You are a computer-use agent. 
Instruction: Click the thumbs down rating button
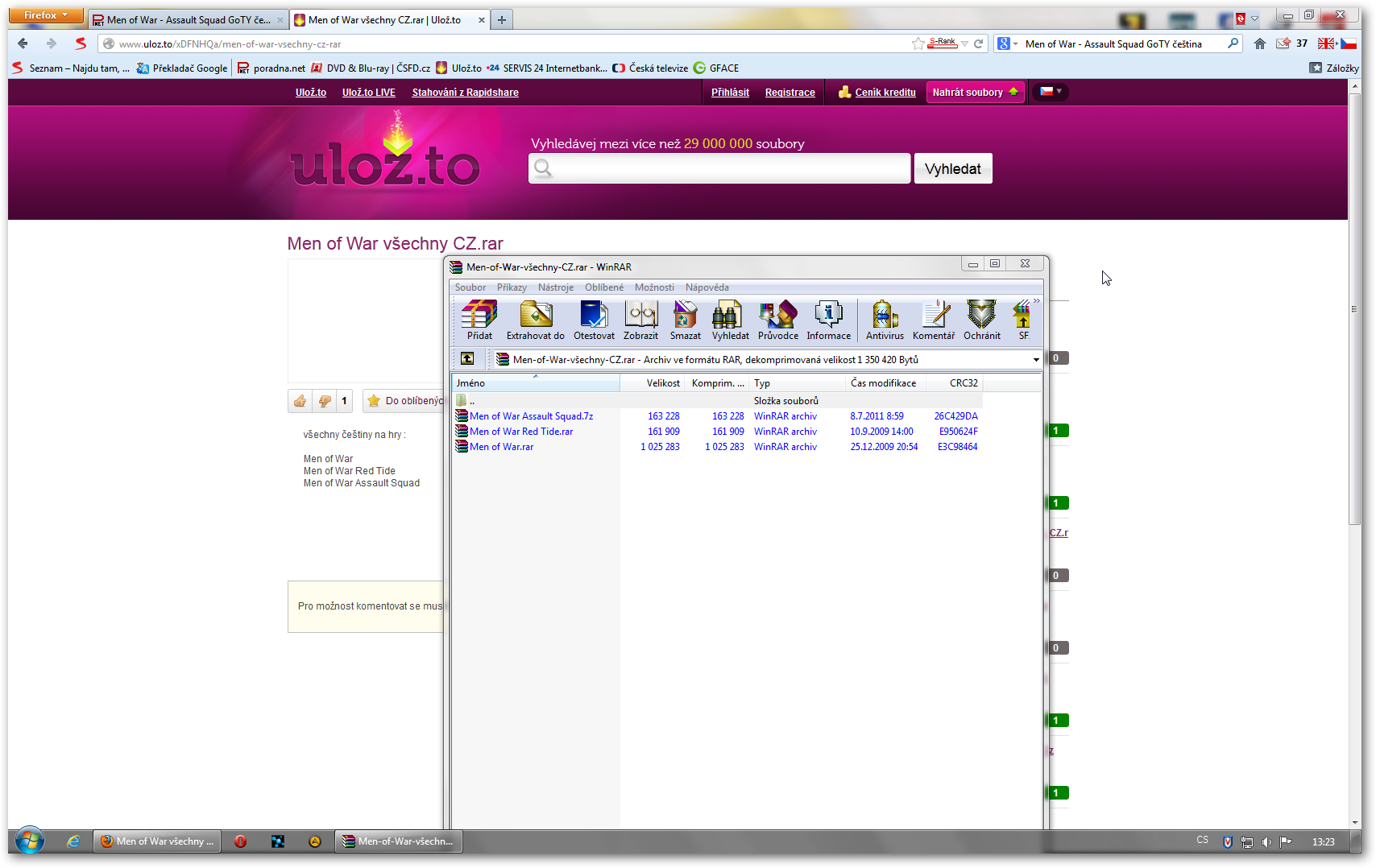click(325, 401)
